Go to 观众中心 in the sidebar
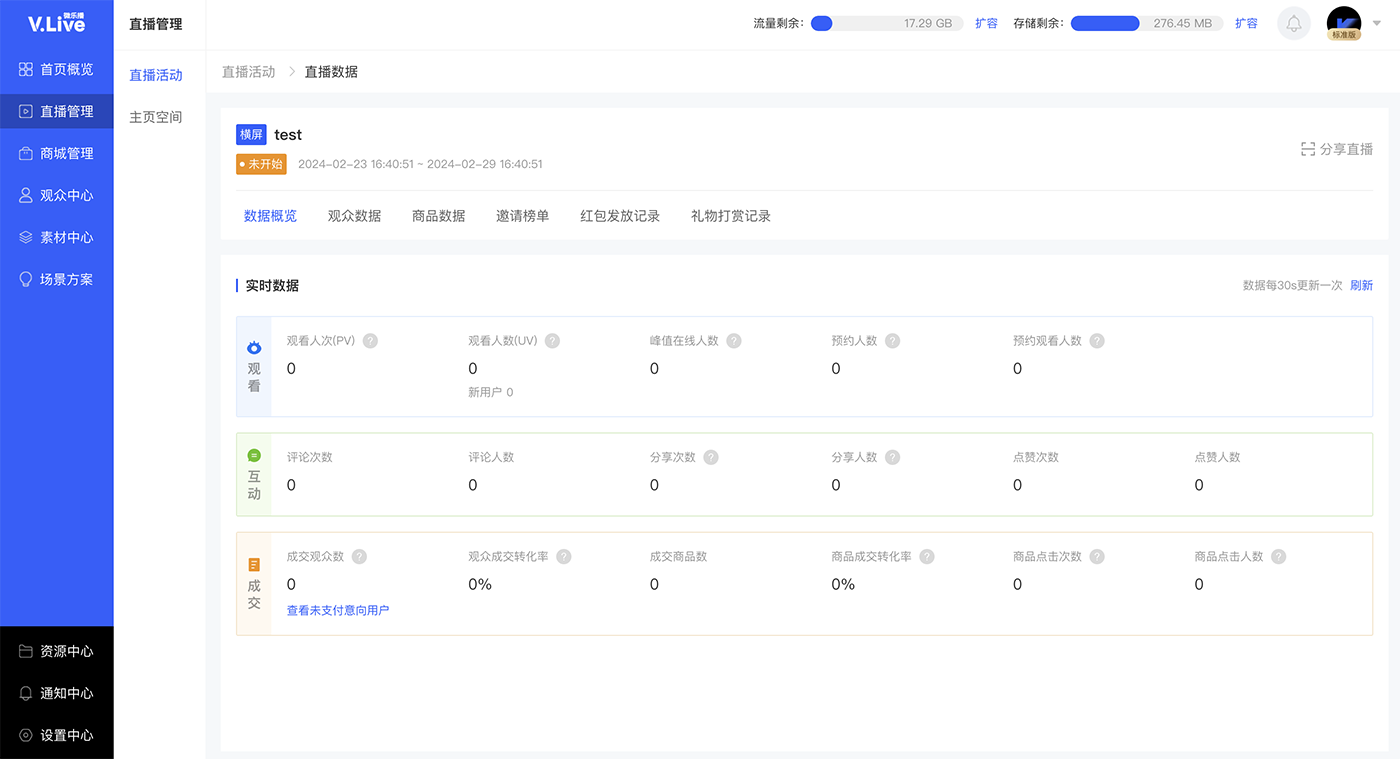This screenshot has width=1400, height=759. (57, 196)
